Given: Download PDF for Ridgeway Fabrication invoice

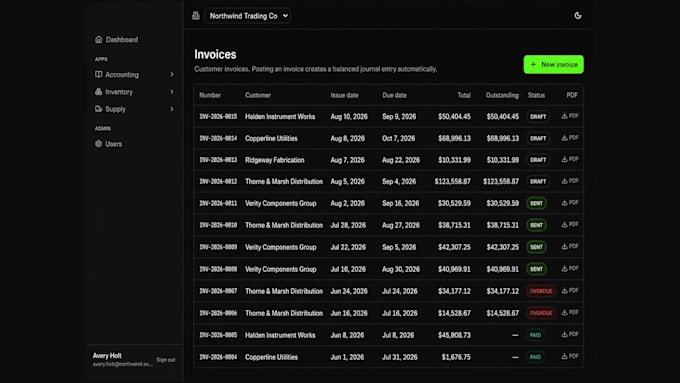Looking at the screenshot, I should (x=570, y=159).
